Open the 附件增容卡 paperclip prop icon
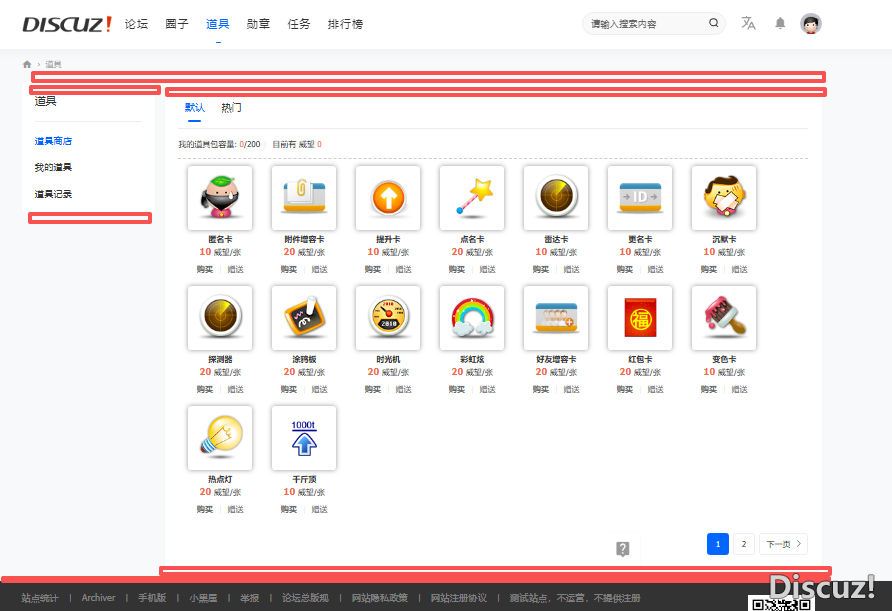The image size is (892, 611). tap(304, 197)
